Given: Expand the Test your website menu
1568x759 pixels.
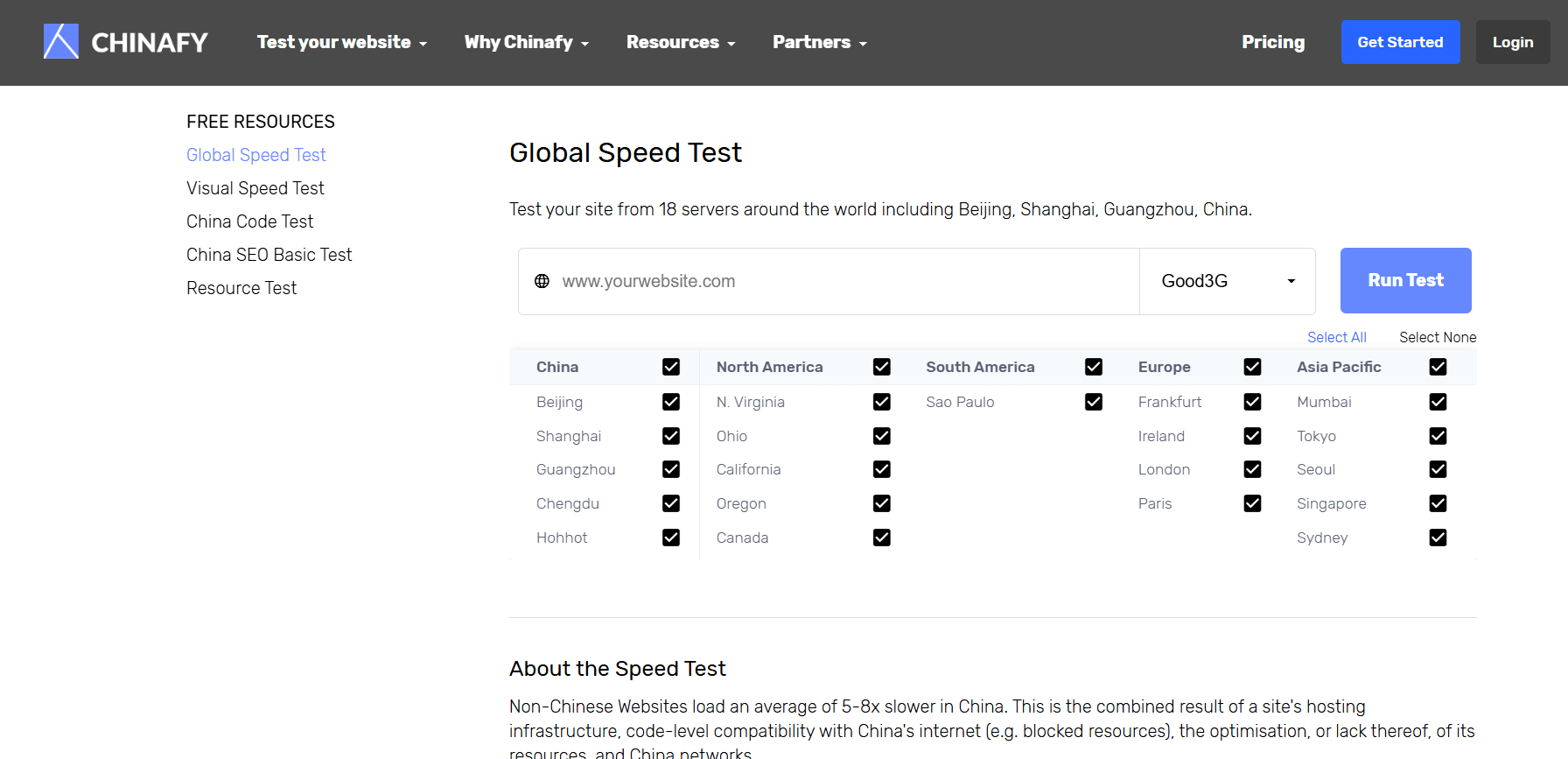Looking at the screenshot, I should point(341,42).
